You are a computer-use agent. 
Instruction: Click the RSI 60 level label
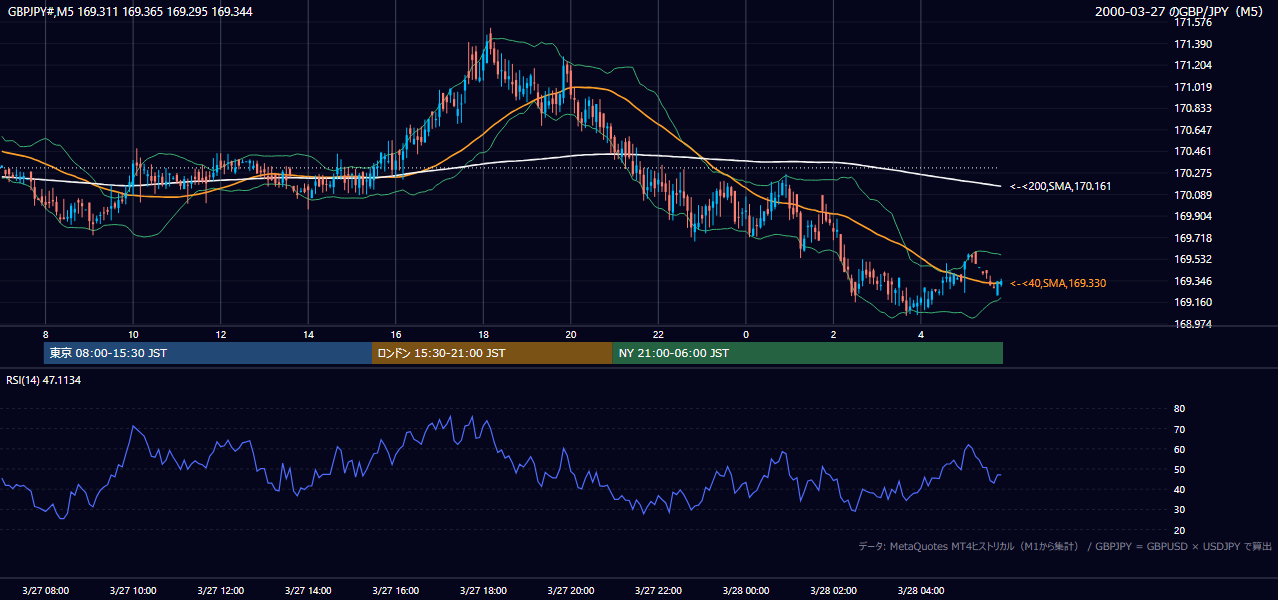(1179, 449)
